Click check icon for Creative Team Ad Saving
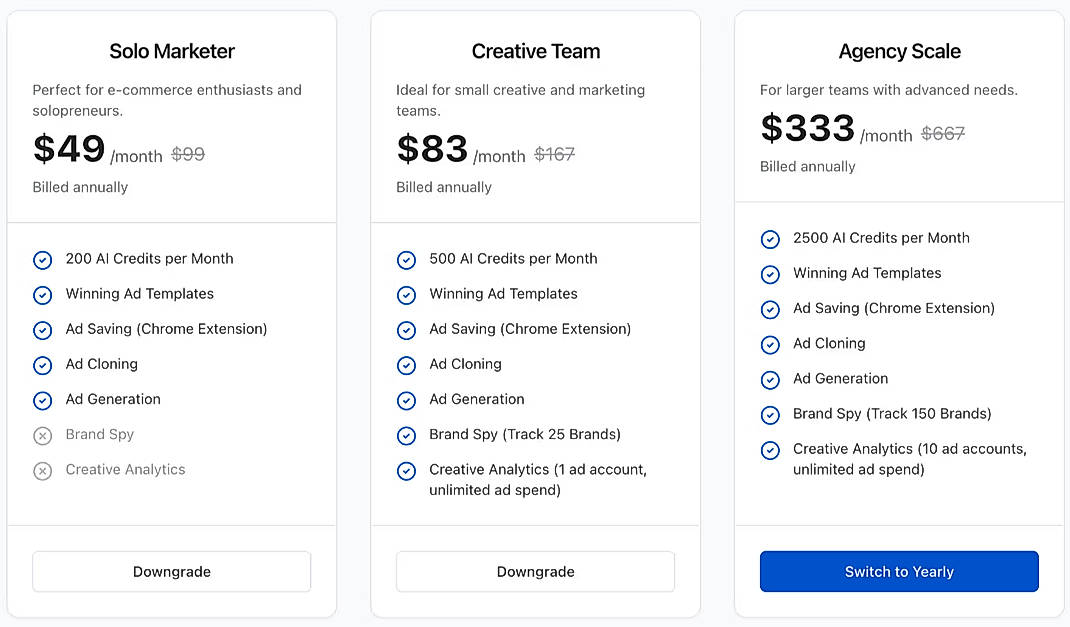1070x627 pixels. click(406, 330)
